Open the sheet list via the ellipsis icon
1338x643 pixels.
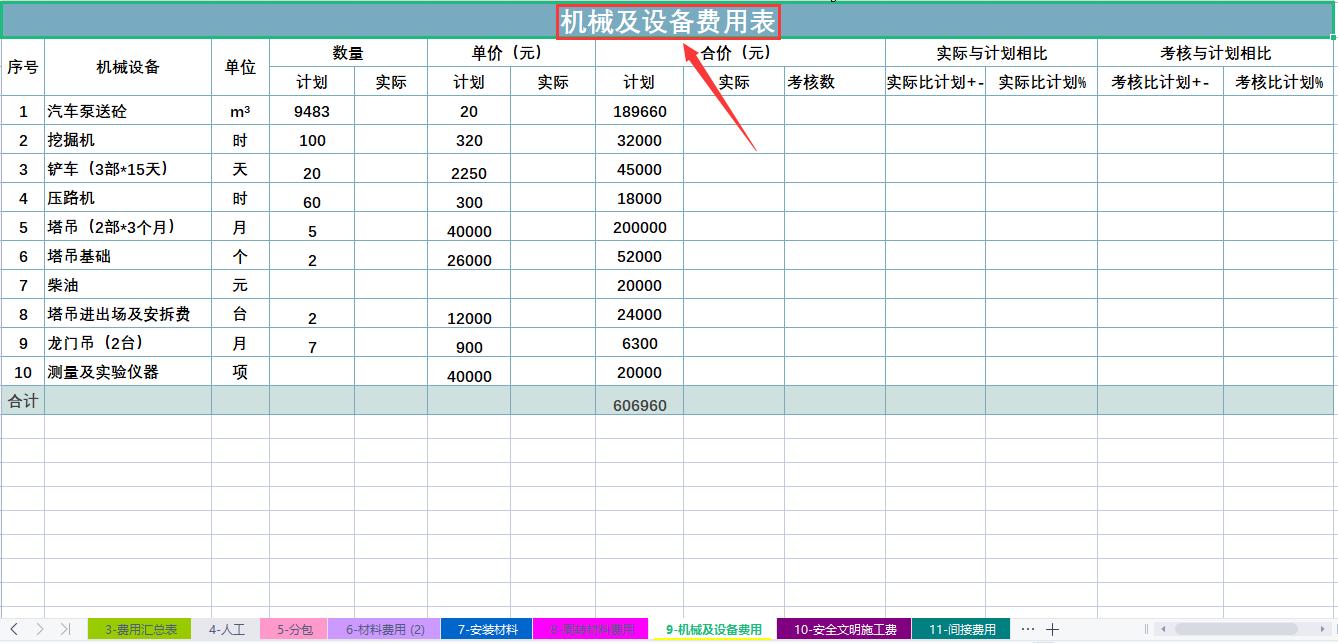pyautogui.click(x=1026, y=629)
